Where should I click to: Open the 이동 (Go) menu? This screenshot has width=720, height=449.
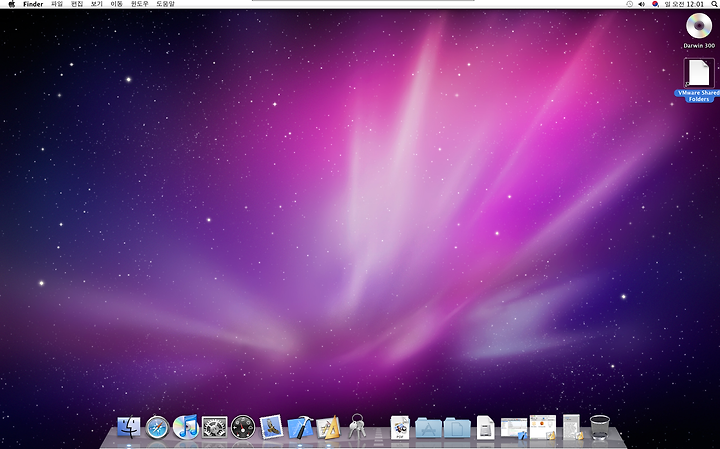[x=117, y=4]
